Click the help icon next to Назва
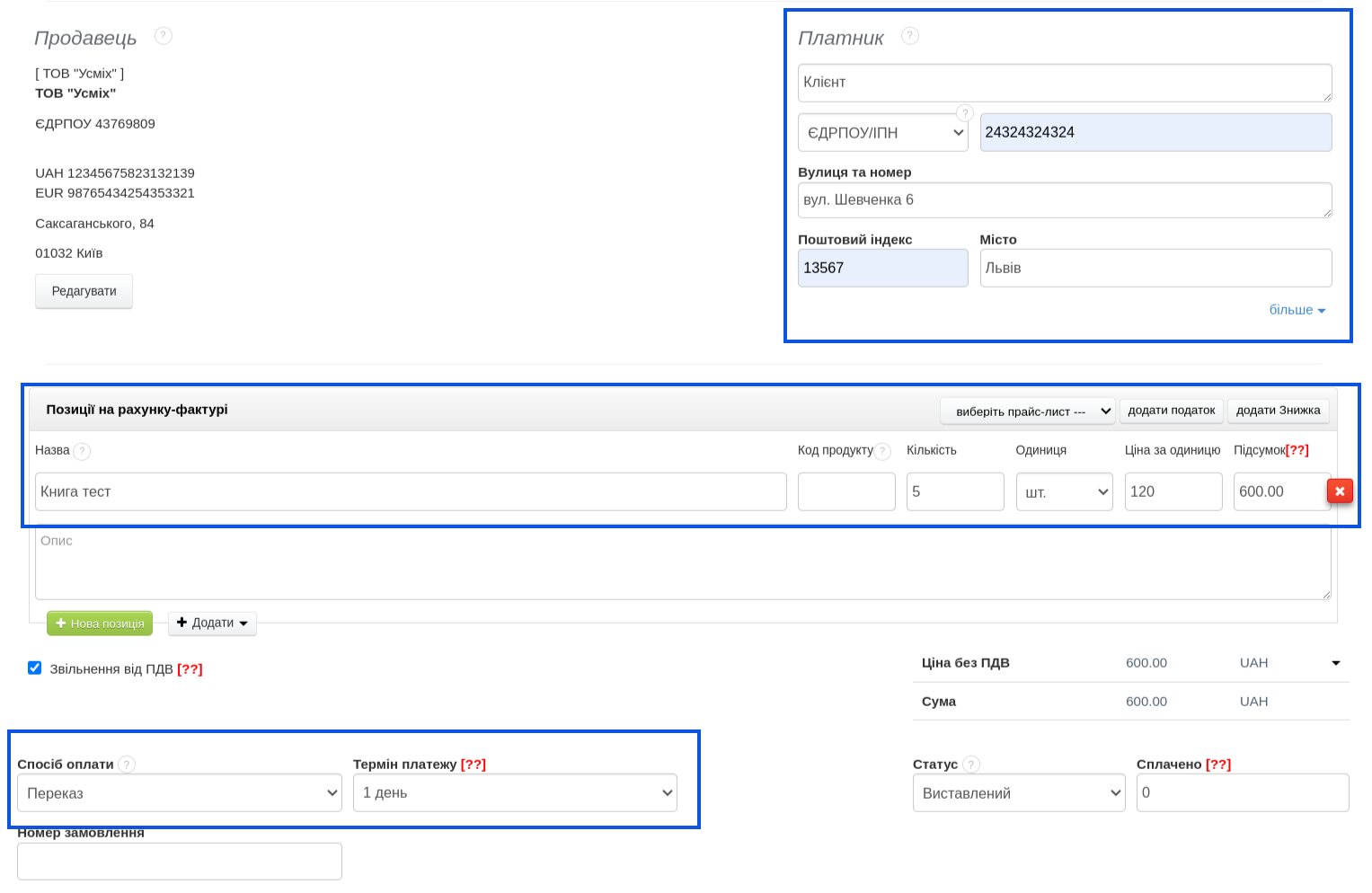Viewport: 1372px width, 893px height. 82,451
